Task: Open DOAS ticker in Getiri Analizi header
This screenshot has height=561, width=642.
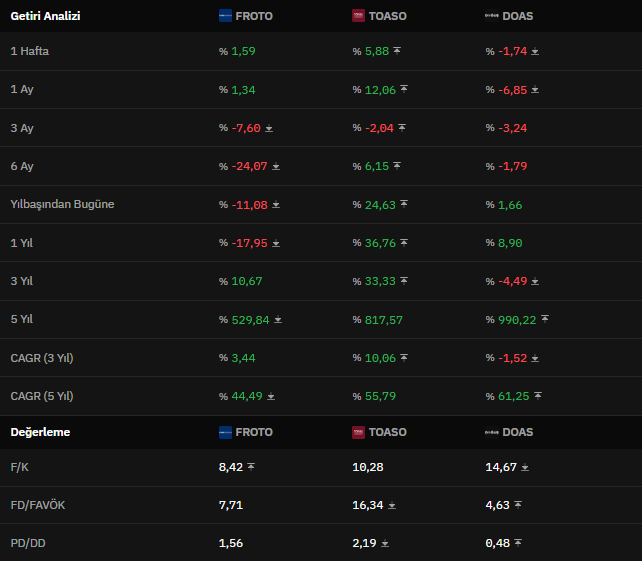Action: [518, 16]
